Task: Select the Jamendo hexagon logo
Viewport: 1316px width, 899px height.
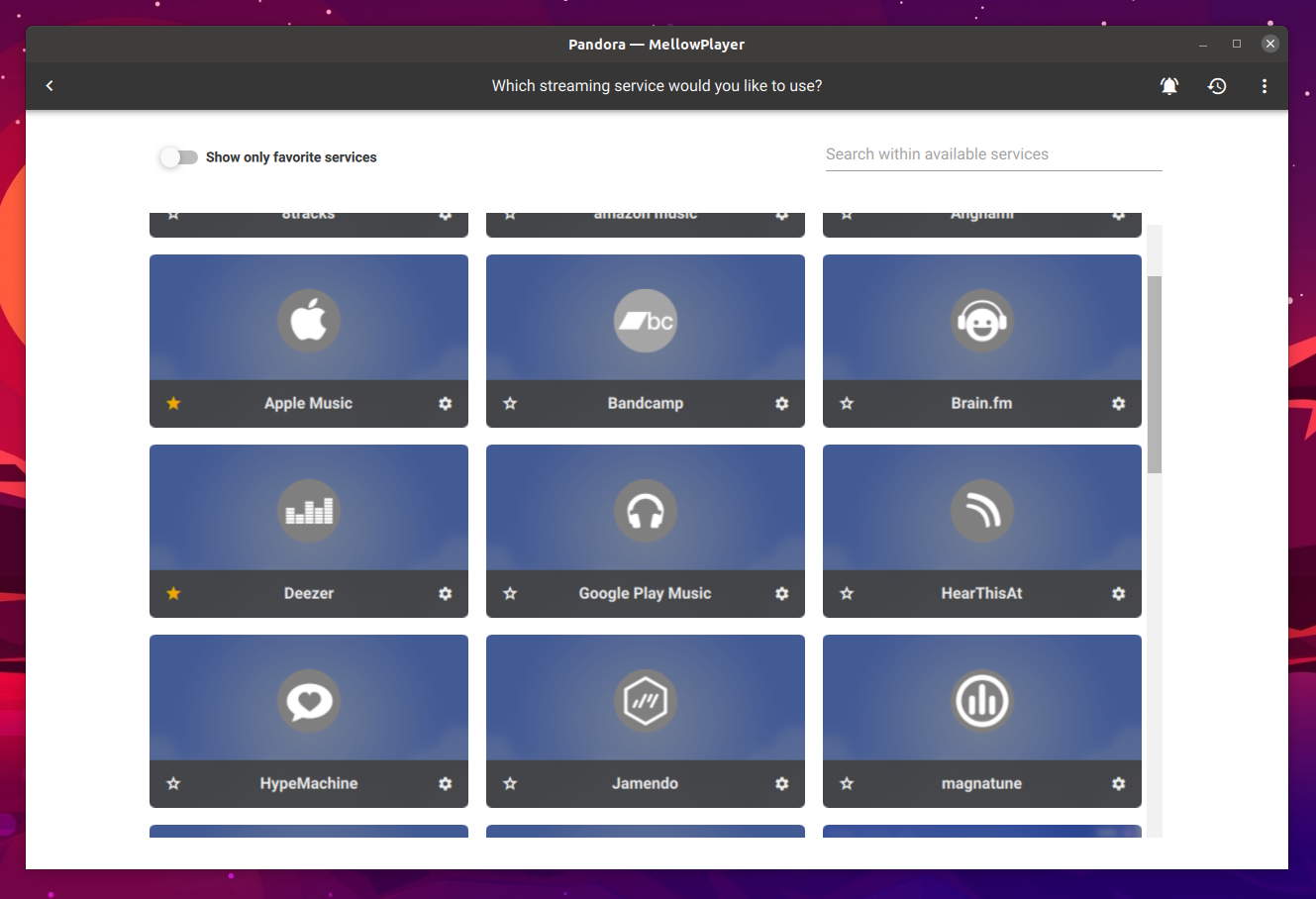Action: click(646, 701)
